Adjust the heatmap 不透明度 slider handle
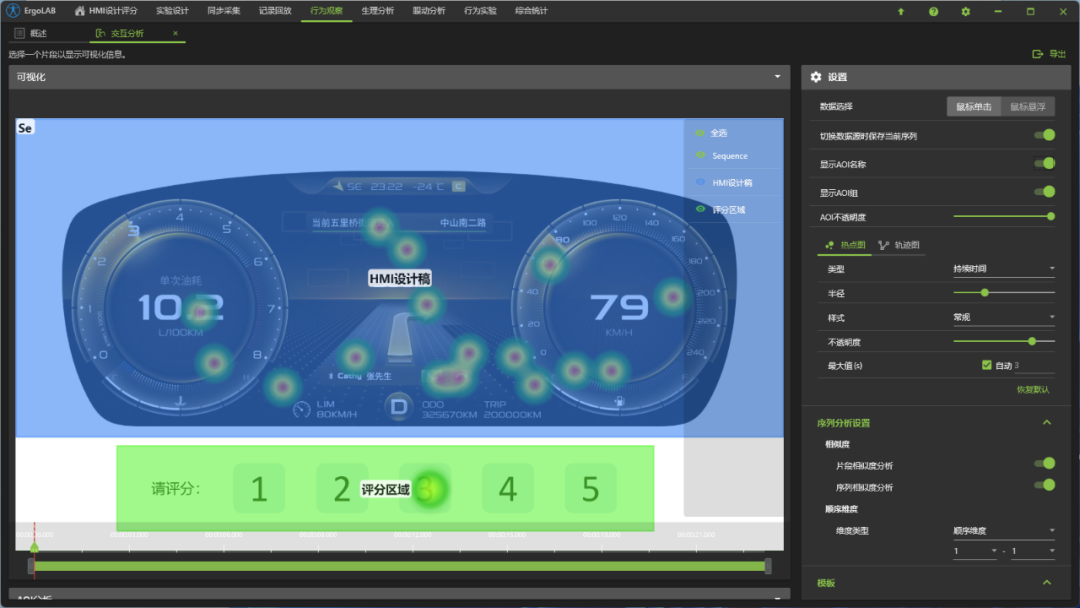This screenshot has height=608, width=1080. (x=1032, y=342)
